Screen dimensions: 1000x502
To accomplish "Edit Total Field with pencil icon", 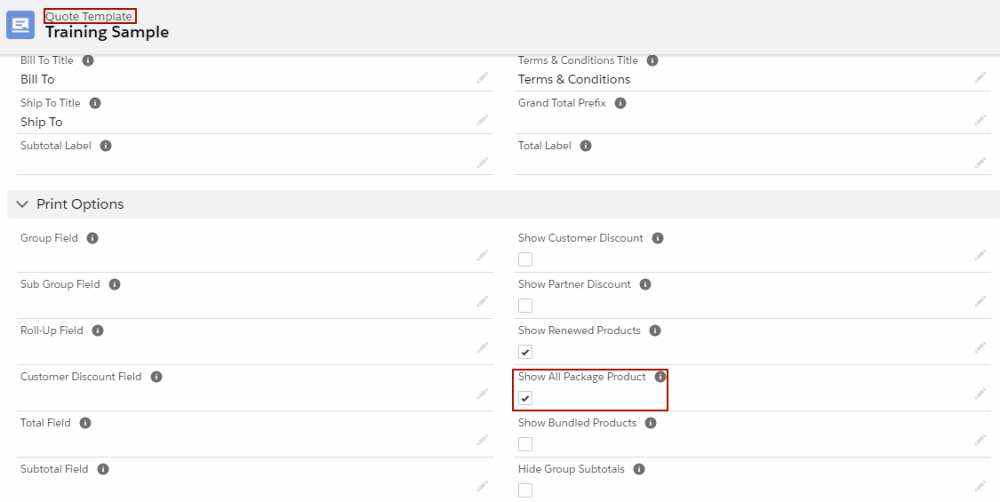I will (483, 440).
